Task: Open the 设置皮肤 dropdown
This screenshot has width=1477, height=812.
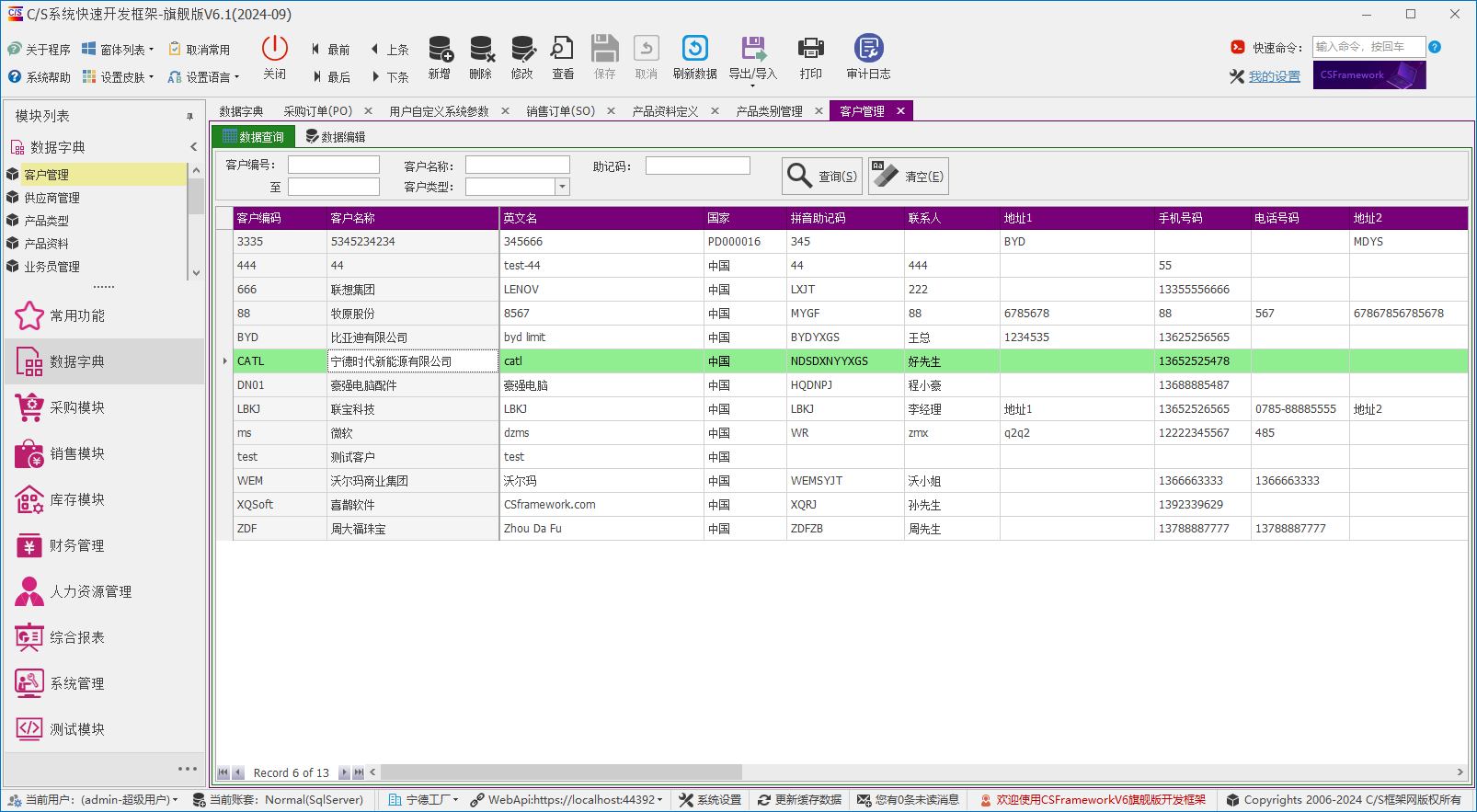Action: 118,77
